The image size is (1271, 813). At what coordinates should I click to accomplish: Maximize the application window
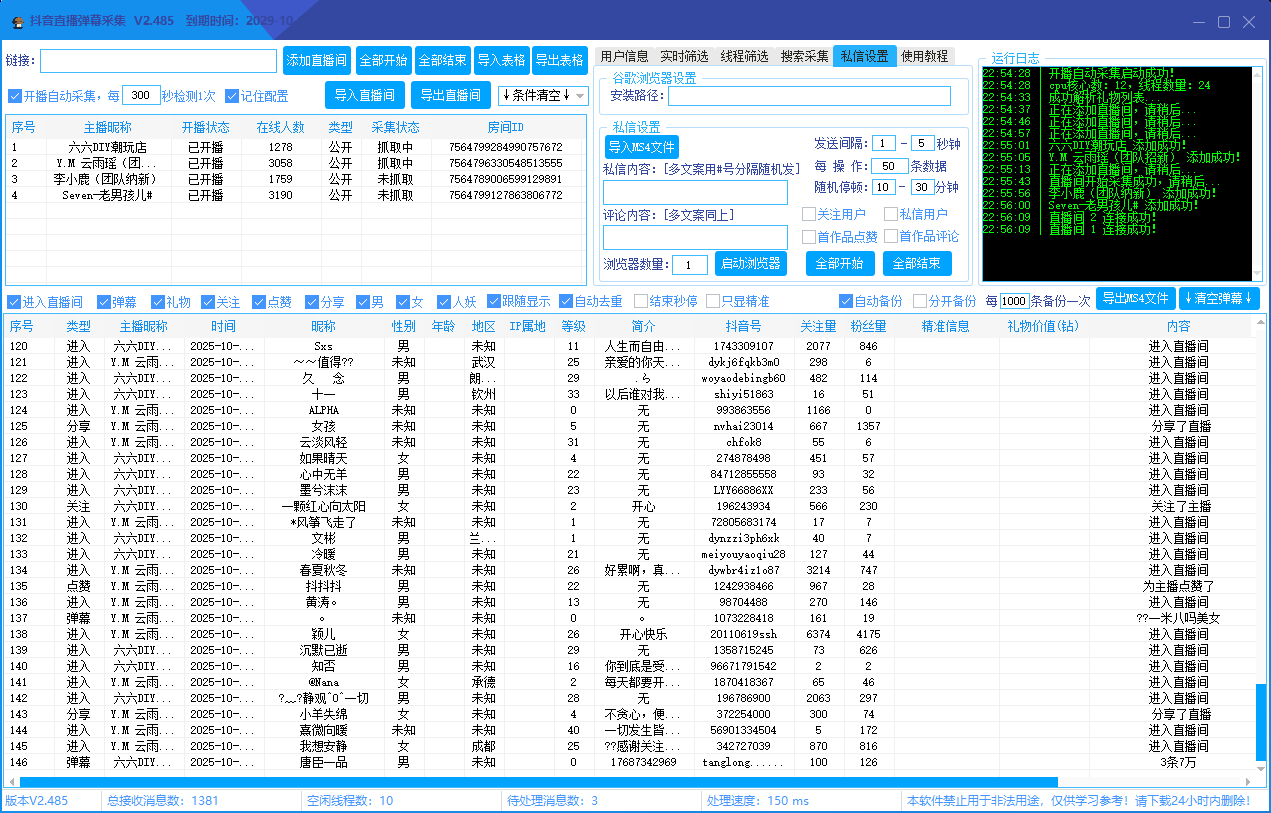pos(1224,21)
